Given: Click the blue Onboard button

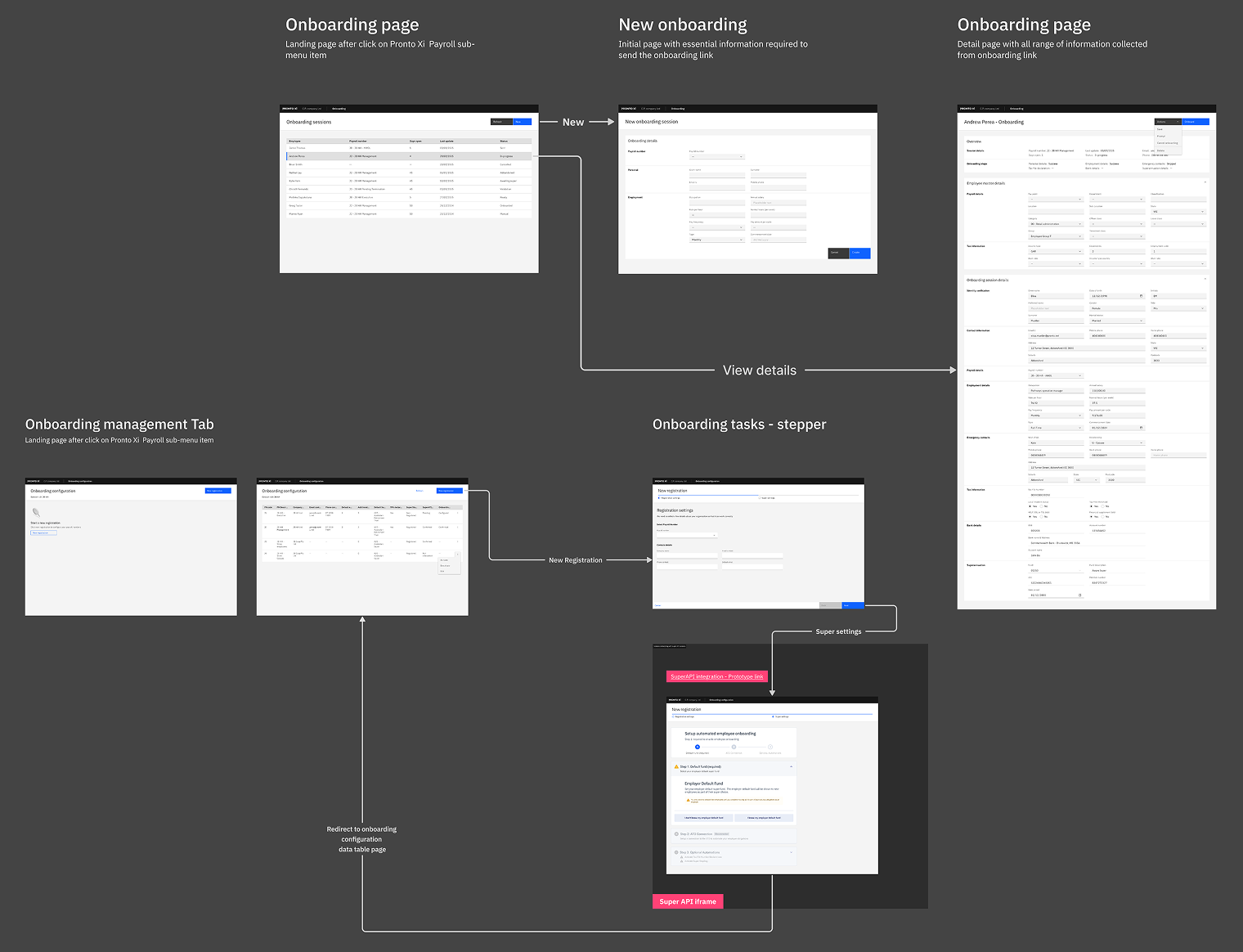Looking at the screenshot, I should point(1195,122).
